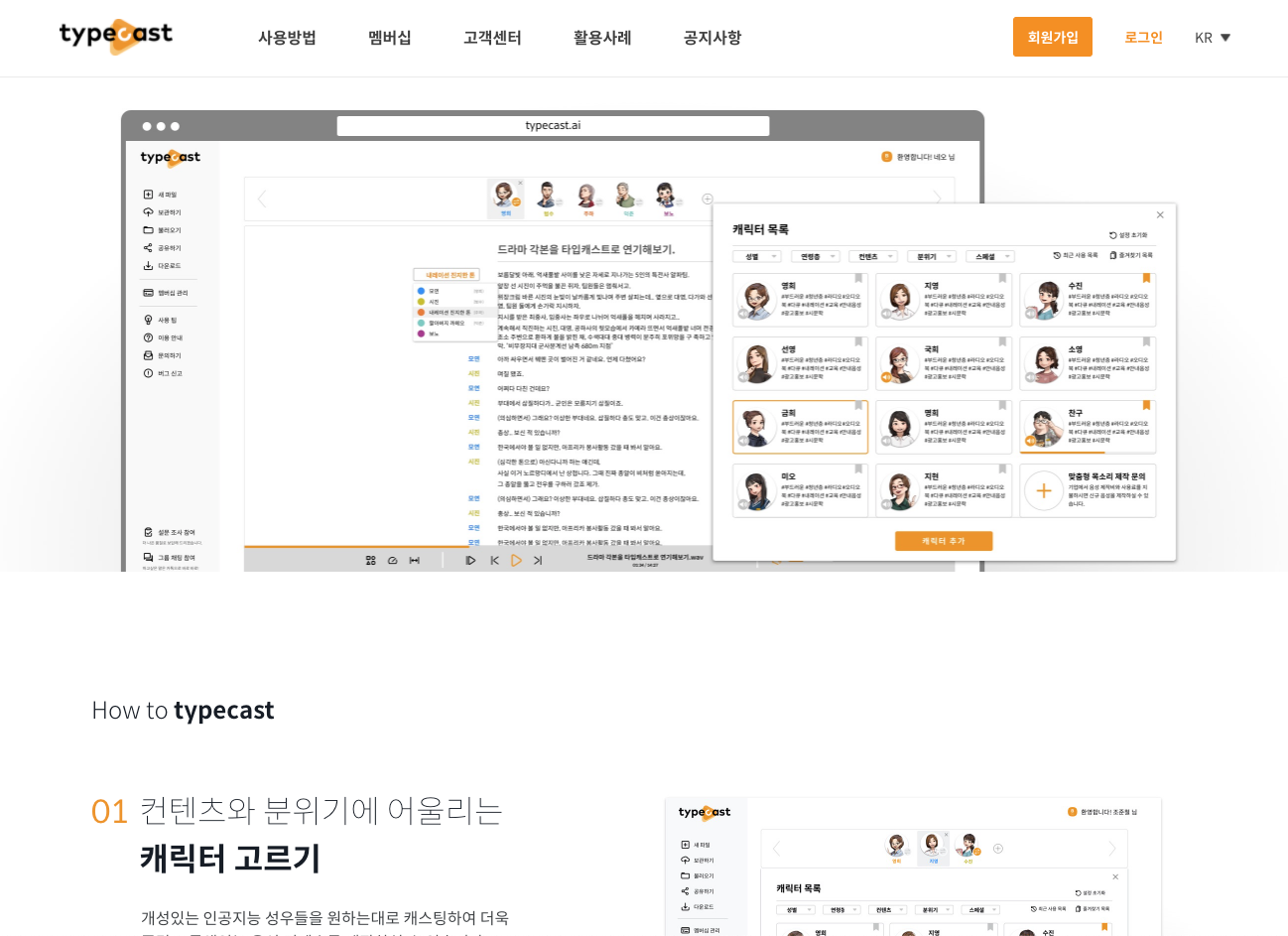This screenshot has width=1288, height=936.
Task: Open the 멤버십 menu
Action: pyautogui.click(x=390, y=38)
